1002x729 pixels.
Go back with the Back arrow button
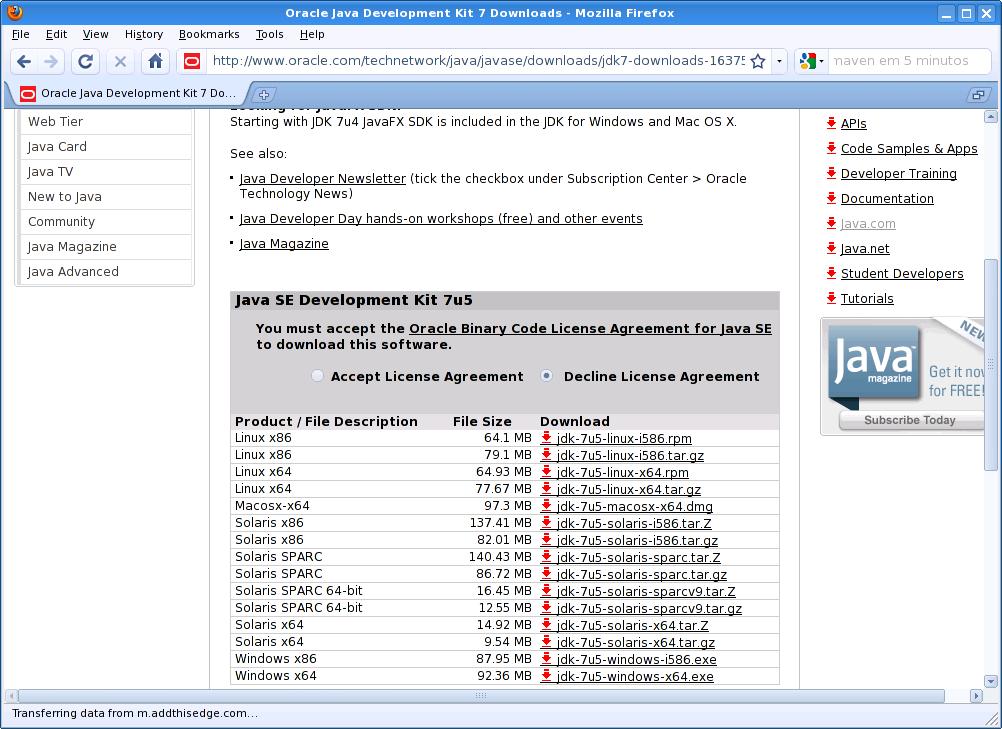coord(24,61)
